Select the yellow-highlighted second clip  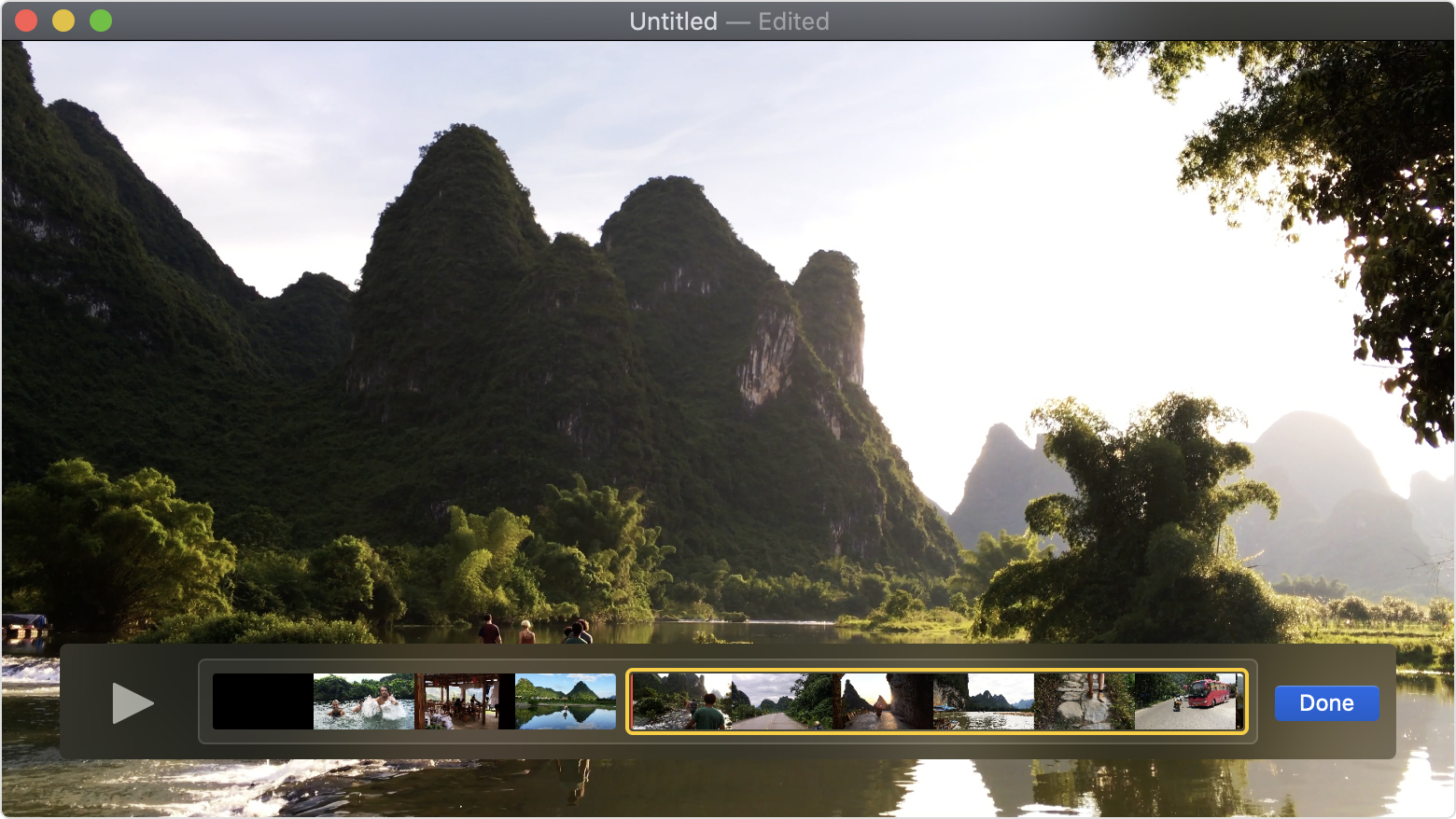[x=933, y=703]
